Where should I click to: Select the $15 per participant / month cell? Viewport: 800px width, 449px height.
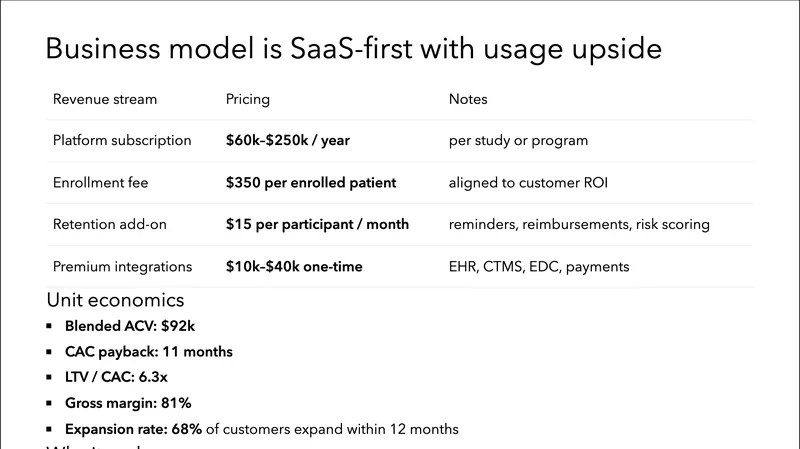pos(317,225)
